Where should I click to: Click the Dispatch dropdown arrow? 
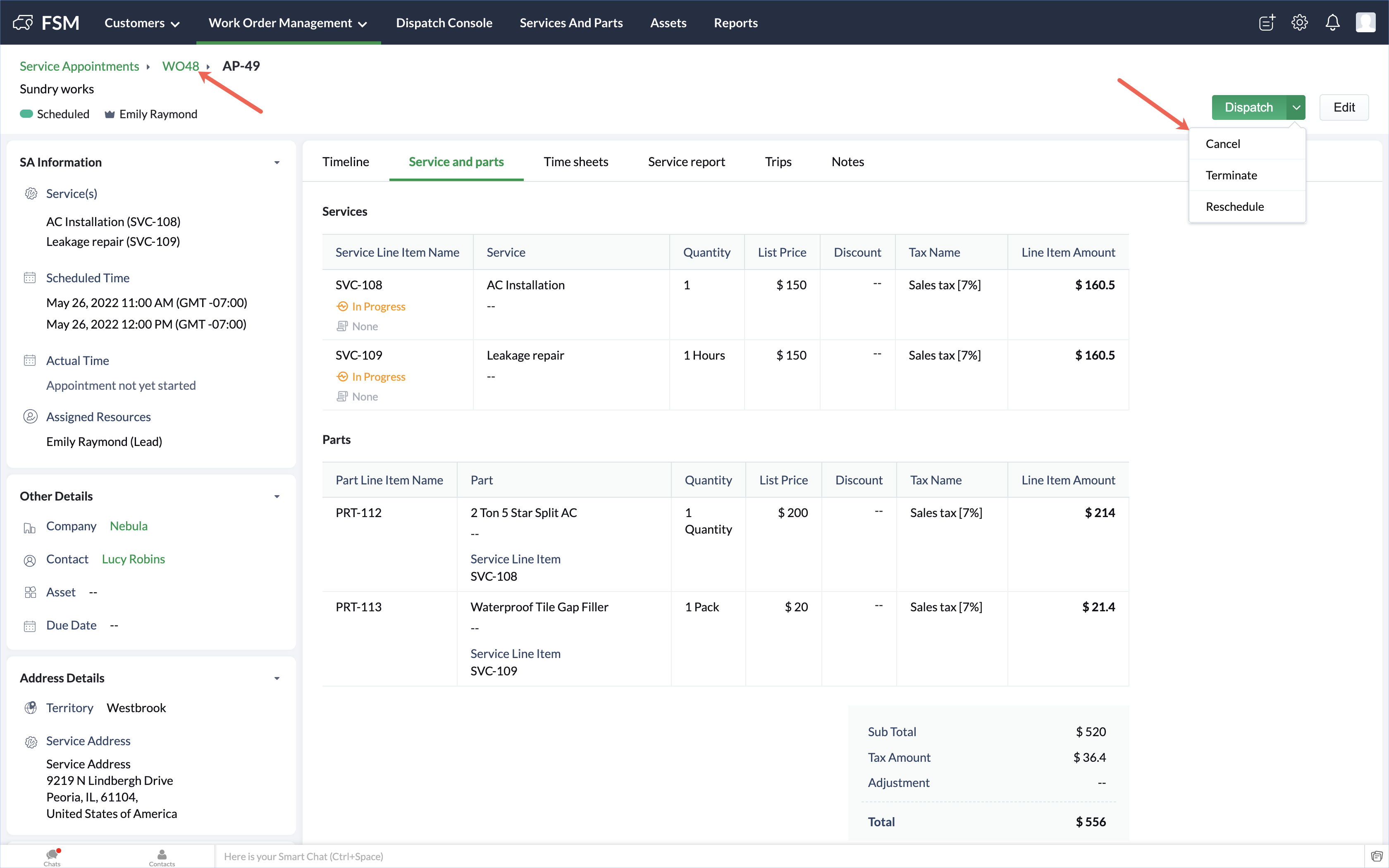click(x=1296, y=107)
